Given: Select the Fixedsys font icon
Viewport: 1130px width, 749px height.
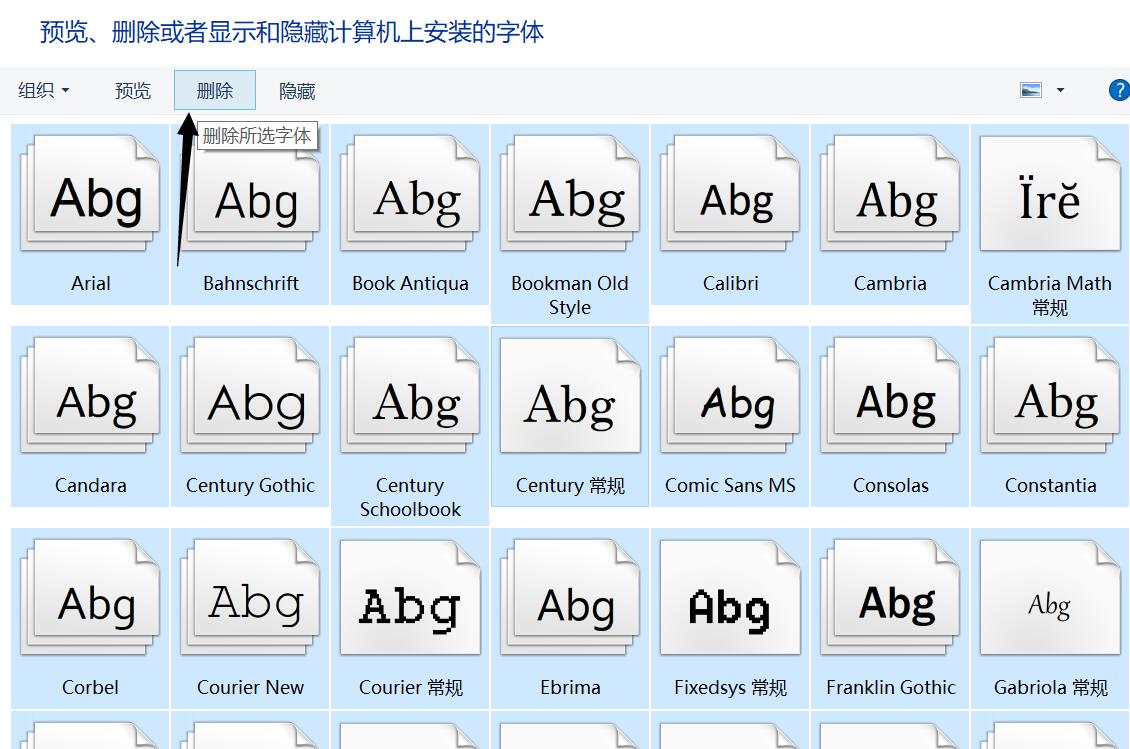Looking at the screenshot, I should coord(731,602).
